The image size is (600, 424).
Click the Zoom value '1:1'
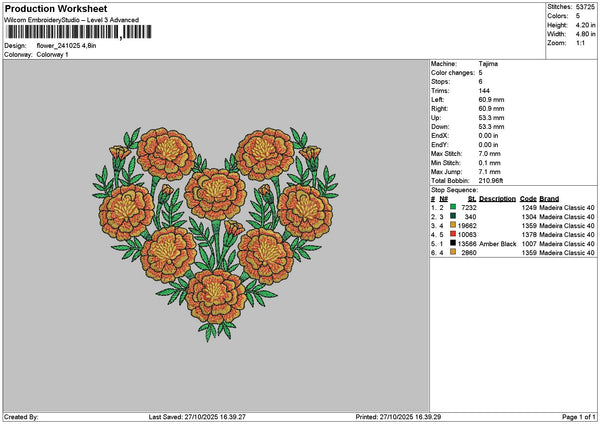coord(580,43)
